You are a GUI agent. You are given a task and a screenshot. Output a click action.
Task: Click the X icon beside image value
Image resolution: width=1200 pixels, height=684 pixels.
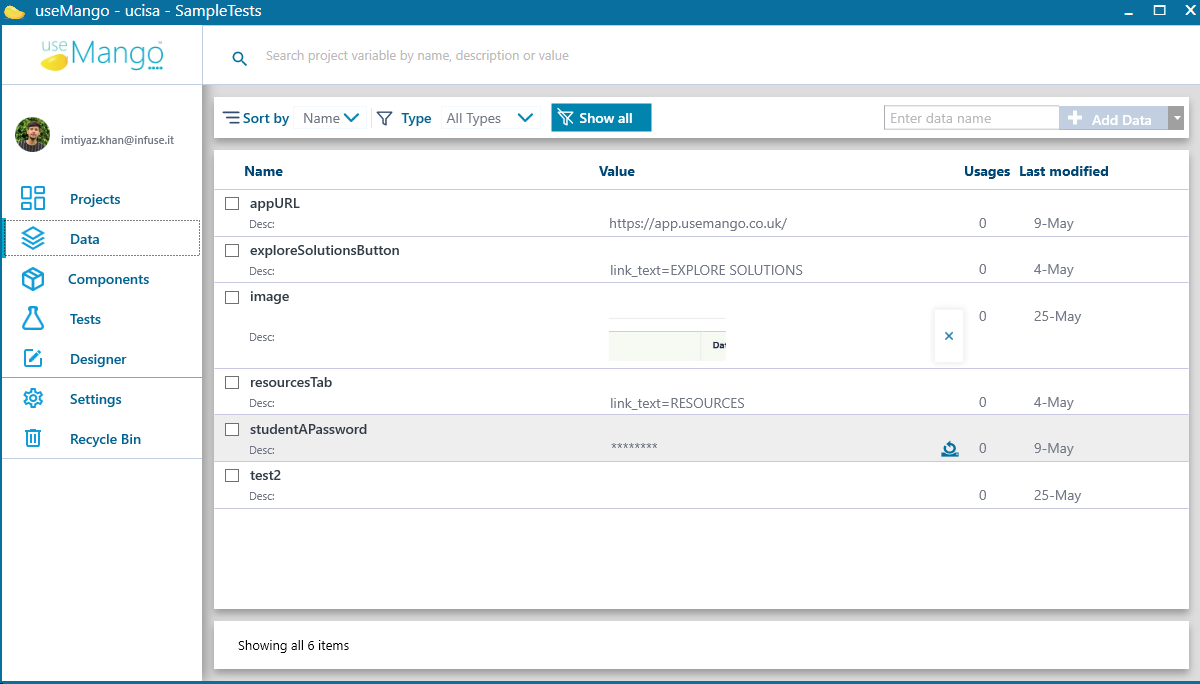click(x=949, y=336)
